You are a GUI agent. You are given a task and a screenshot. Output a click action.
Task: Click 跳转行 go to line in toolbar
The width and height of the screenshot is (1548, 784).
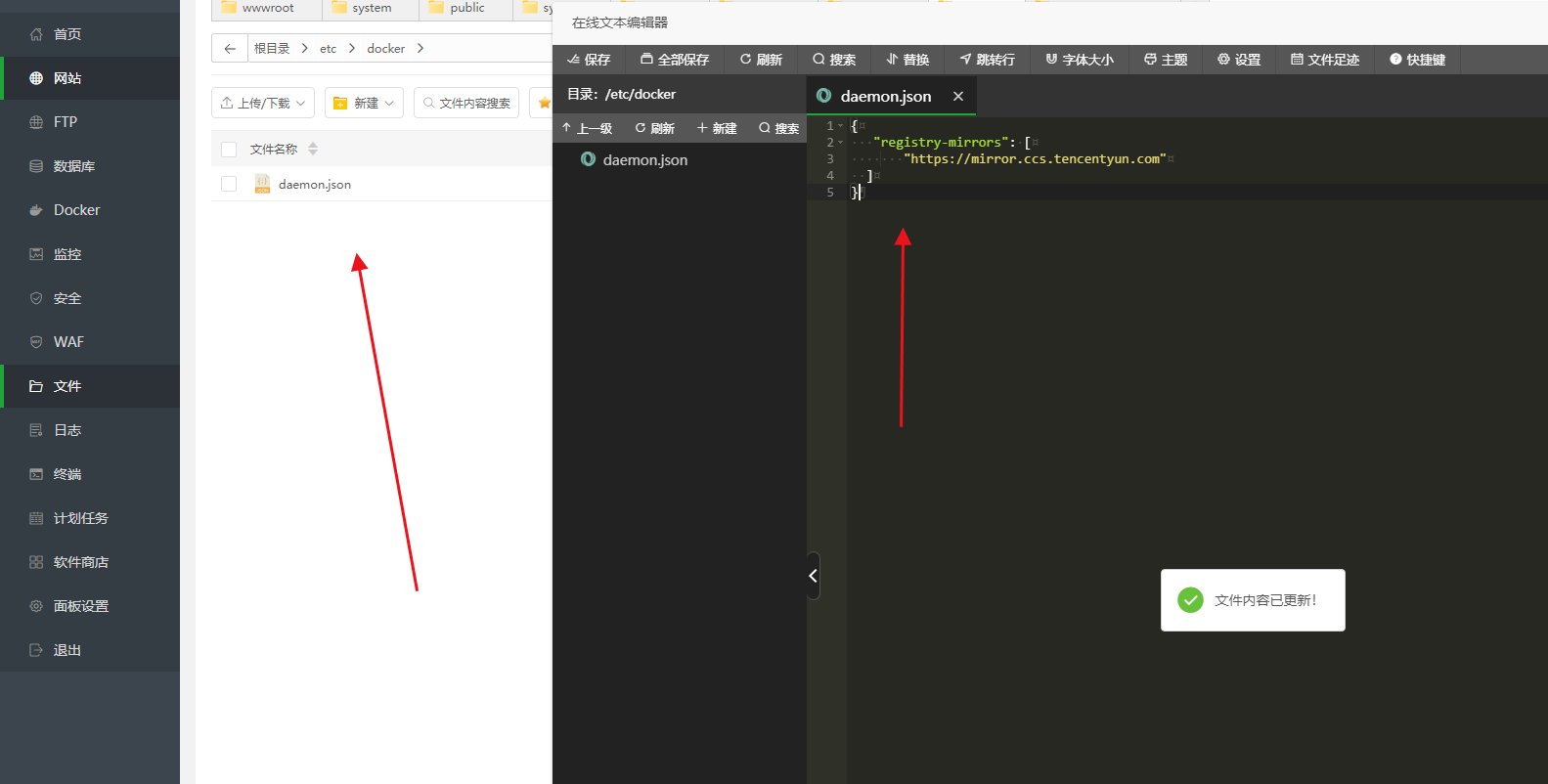coord(987,60)
